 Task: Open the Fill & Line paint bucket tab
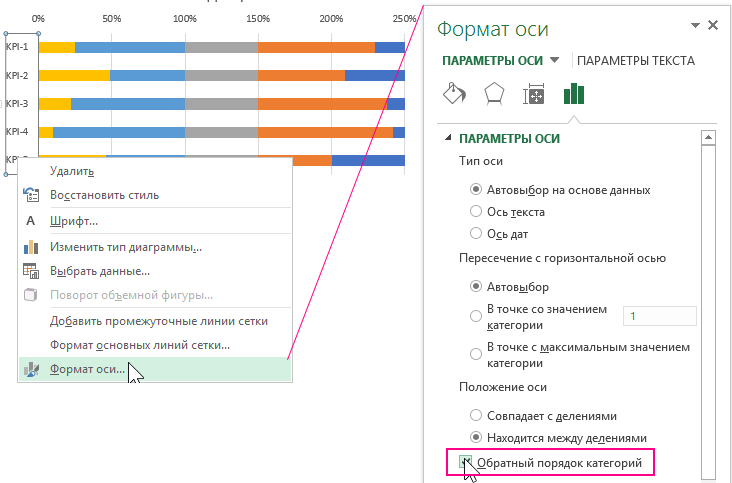click(454, 93)
